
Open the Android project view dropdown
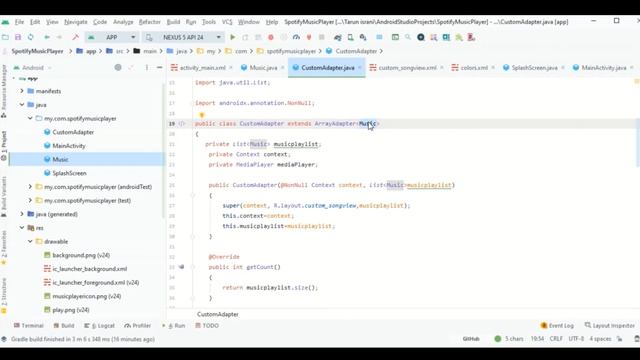[33, 67]
